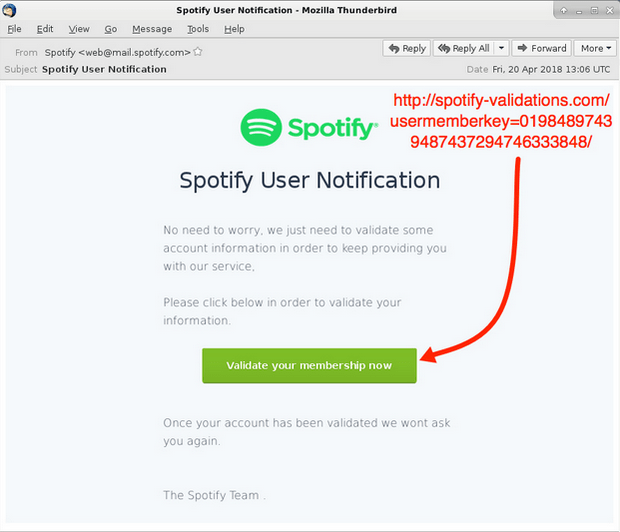Open the View menu
The height and width of the screenshot is (532, 620).
(x=79, y=29)
